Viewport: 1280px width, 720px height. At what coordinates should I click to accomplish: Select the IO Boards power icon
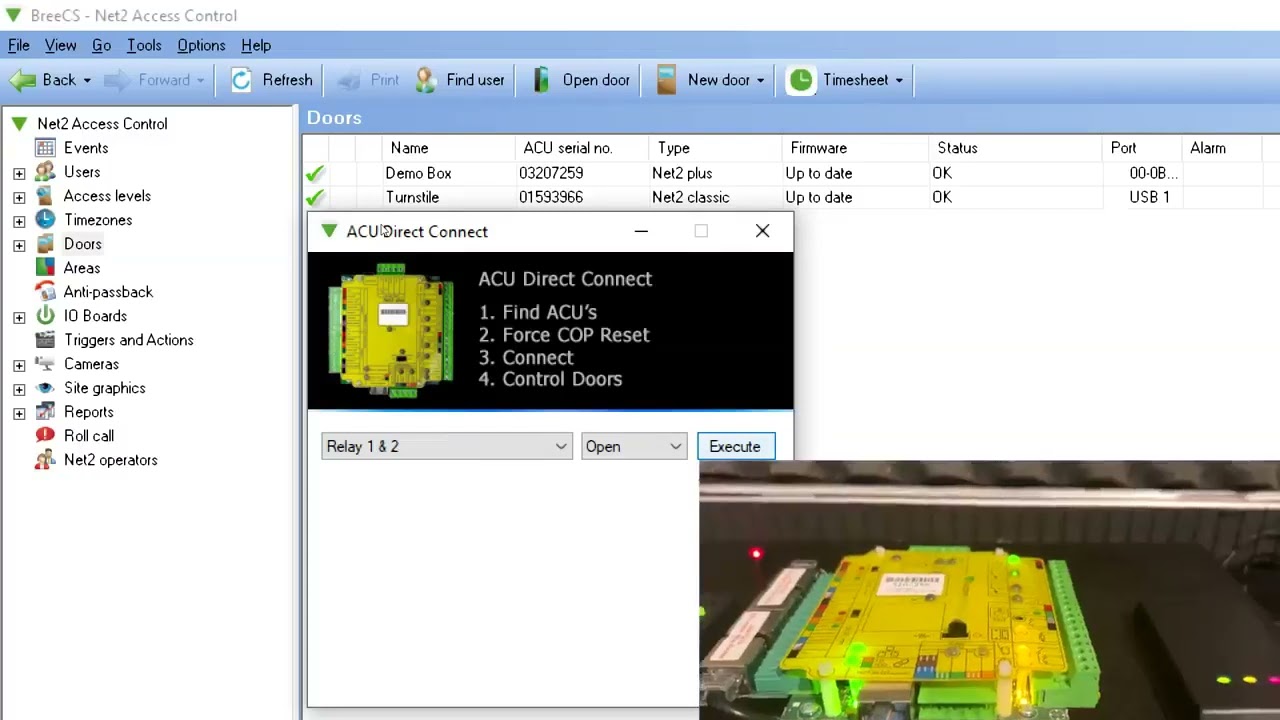pyautogui.click(x=45, y=316)
